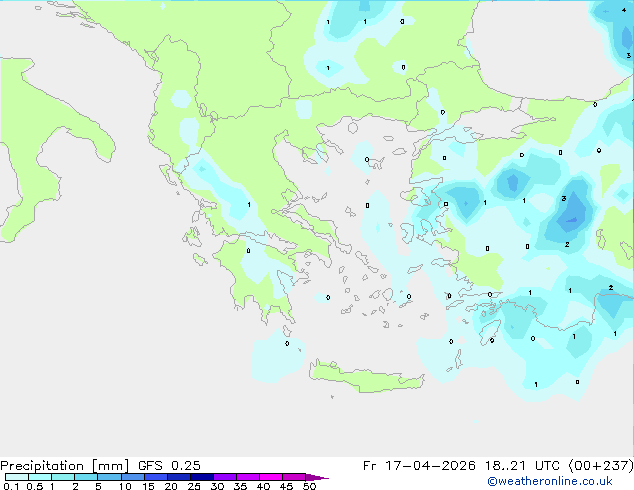Click the legend label '0.1'
Image resolution: width=634 pixels, height=490 pixels.
tap(11, 486)
